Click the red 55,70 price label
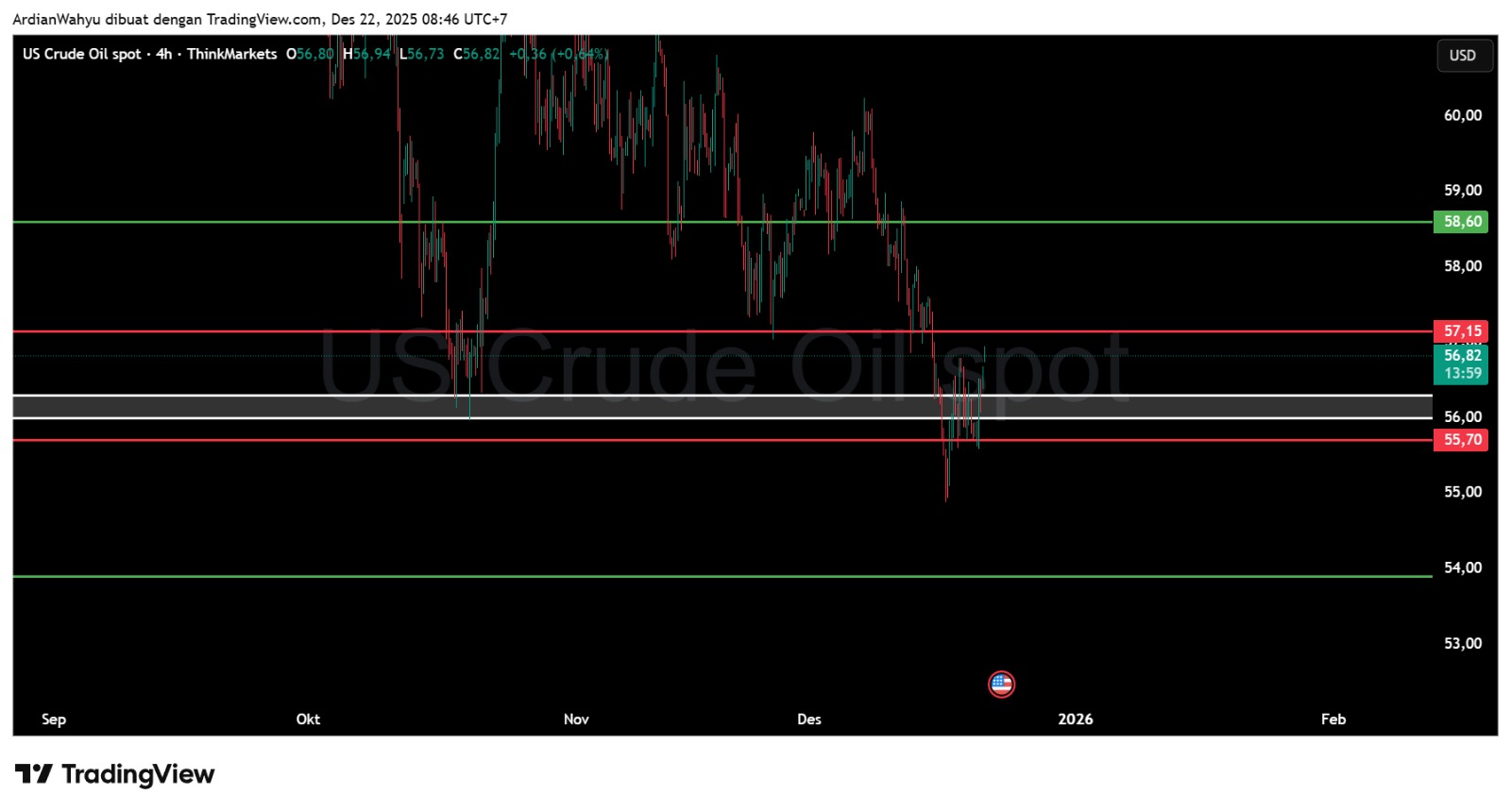This screenshot has height=812, width=1511. (x=1461, y=440)
